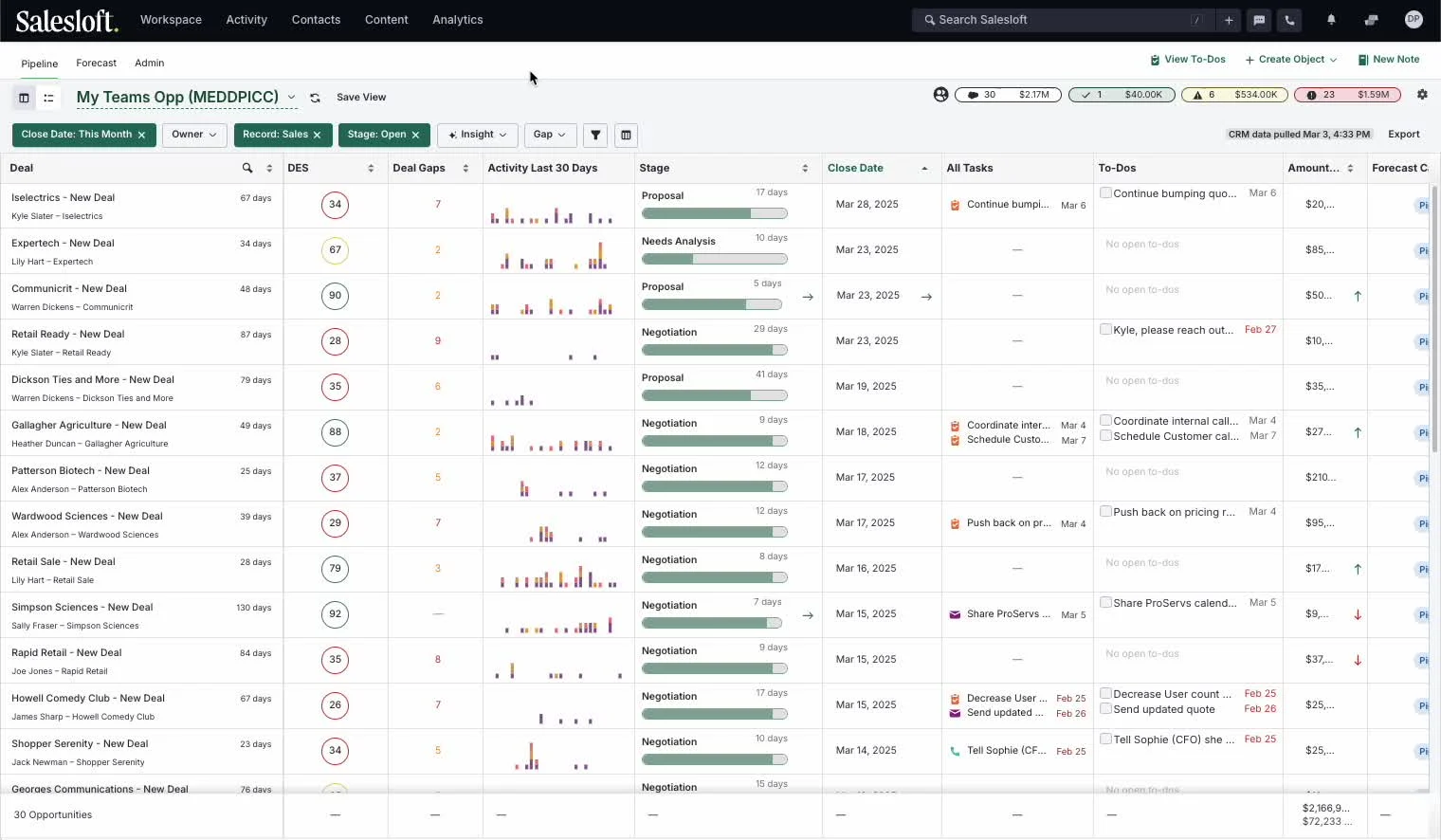The width and height of the screenshot is (1441, 840).
Task: Click the Export button
Action: click(1404, 135)
